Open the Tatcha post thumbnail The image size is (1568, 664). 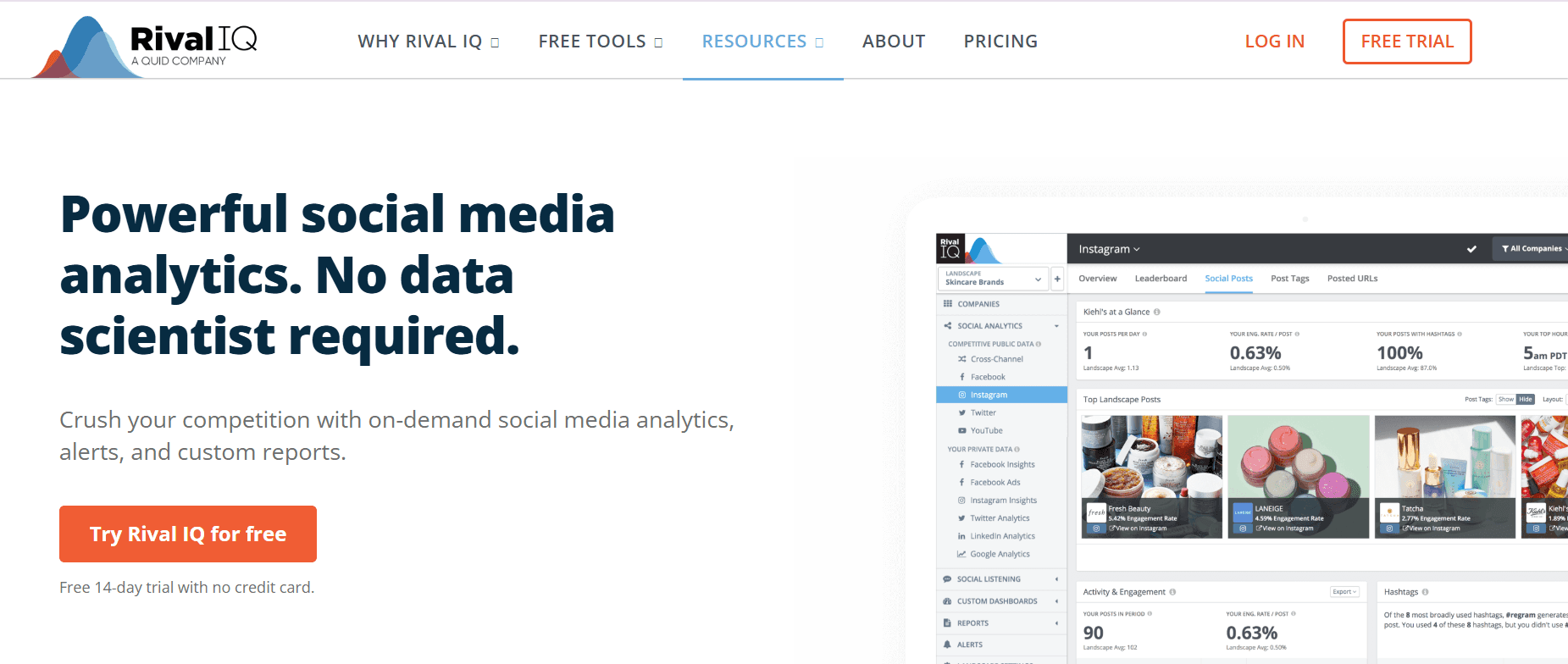(1445, 477)
